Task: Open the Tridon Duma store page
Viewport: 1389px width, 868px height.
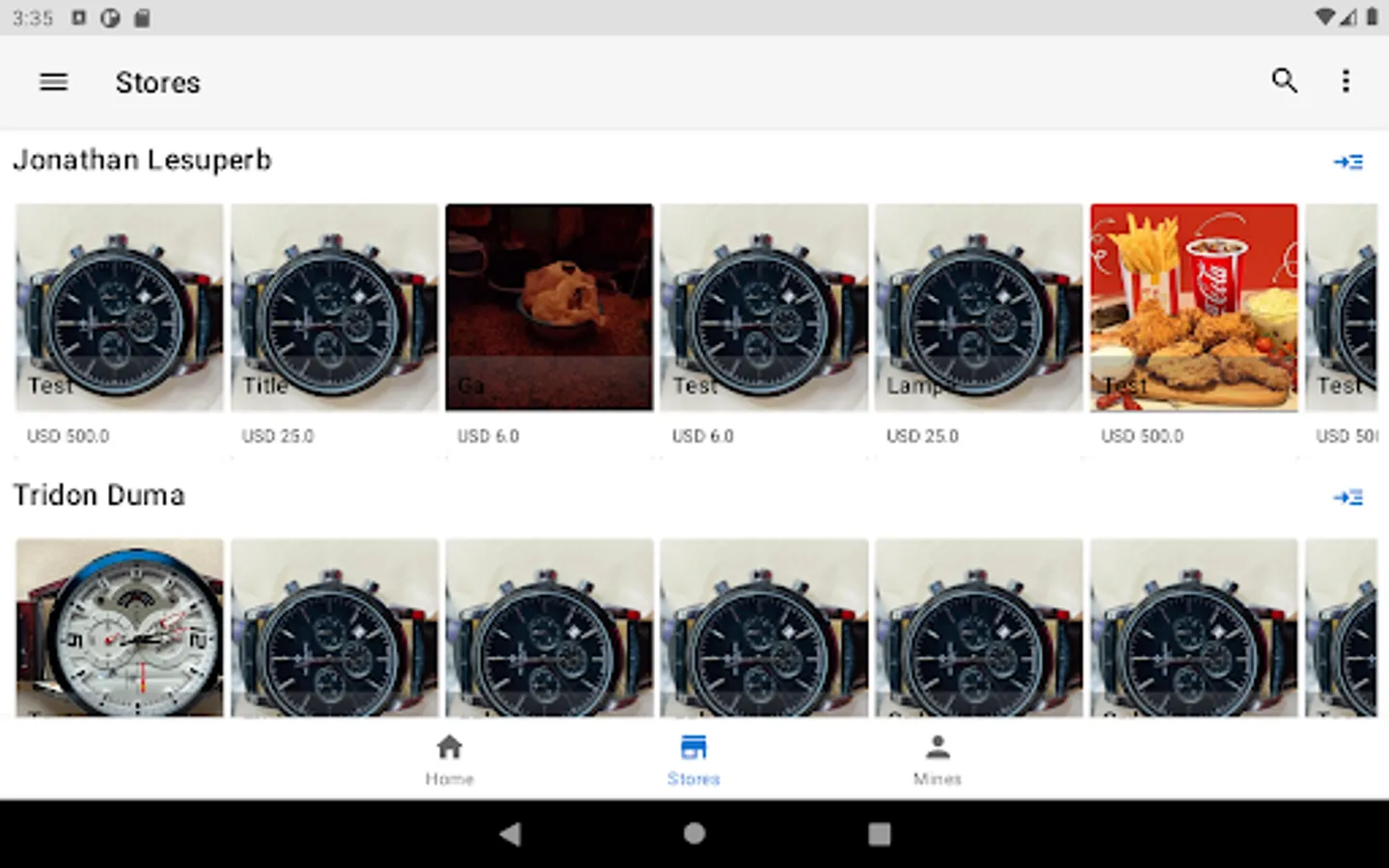Action: coord(99,495)
